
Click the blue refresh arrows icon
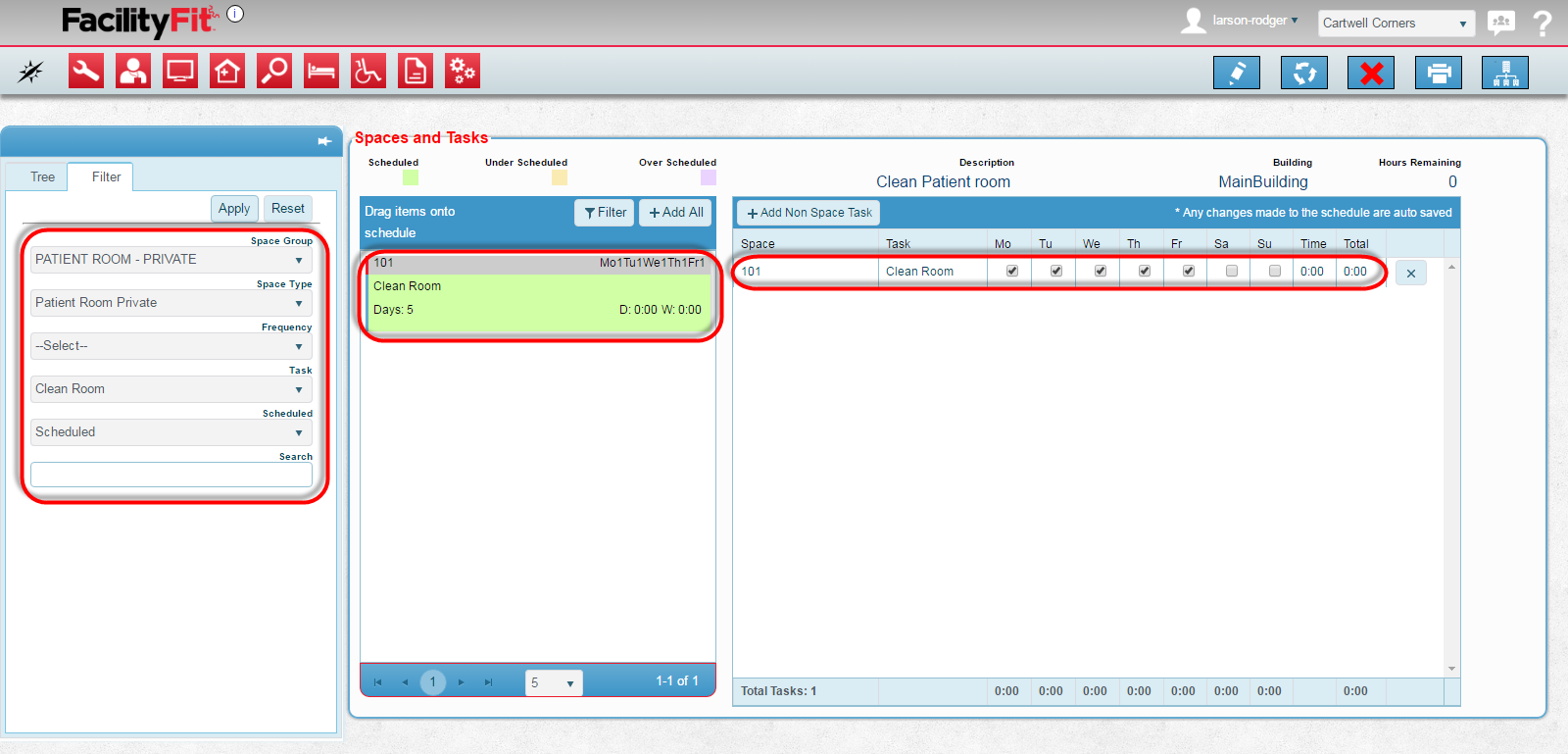click(1304, 73)
